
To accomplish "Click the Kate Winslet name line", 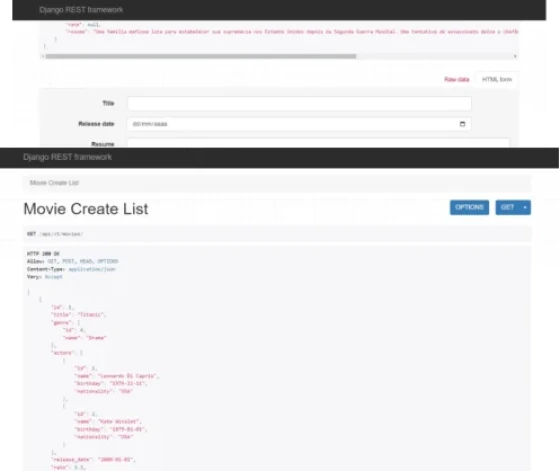I will [108, 422].
